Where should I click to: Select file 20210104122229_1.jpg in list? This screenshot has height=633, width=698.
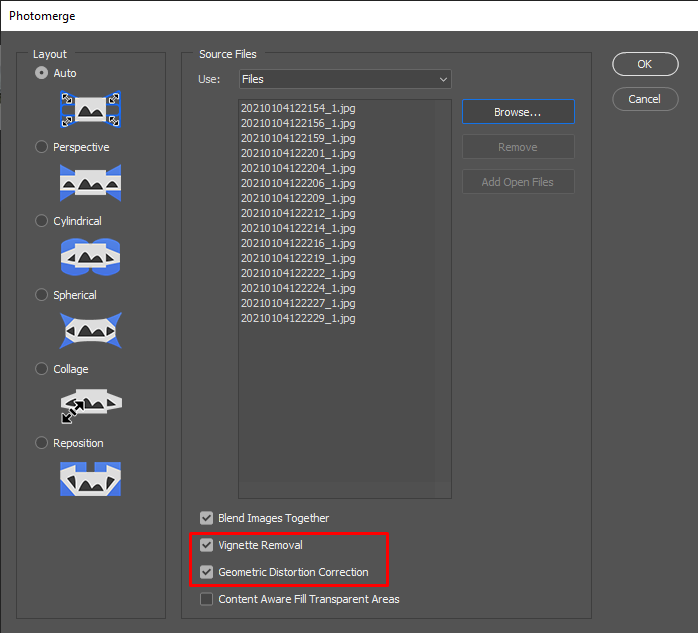coord(298,318)
